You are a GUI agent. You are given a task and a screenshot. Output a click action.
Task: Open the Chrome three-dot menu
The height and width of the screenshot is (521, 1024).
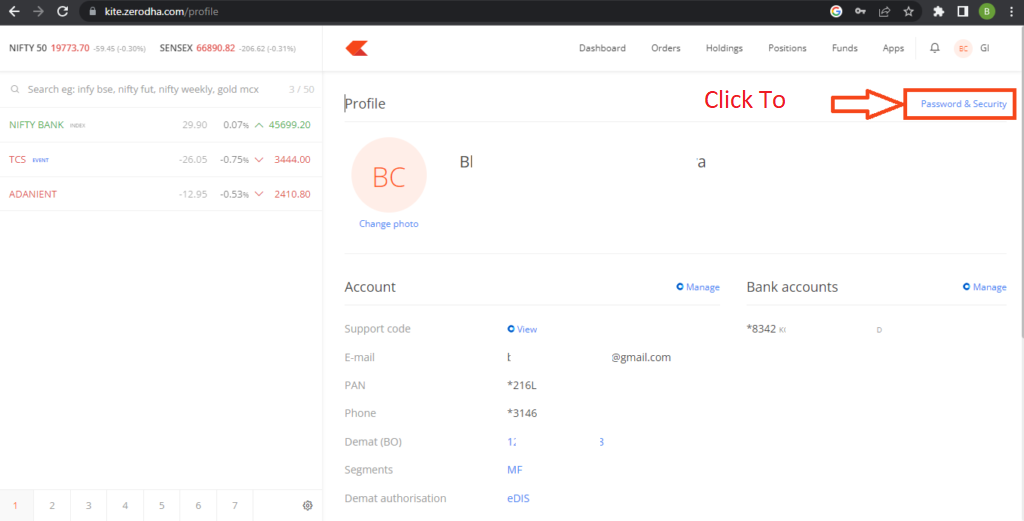coord(1011,11)
